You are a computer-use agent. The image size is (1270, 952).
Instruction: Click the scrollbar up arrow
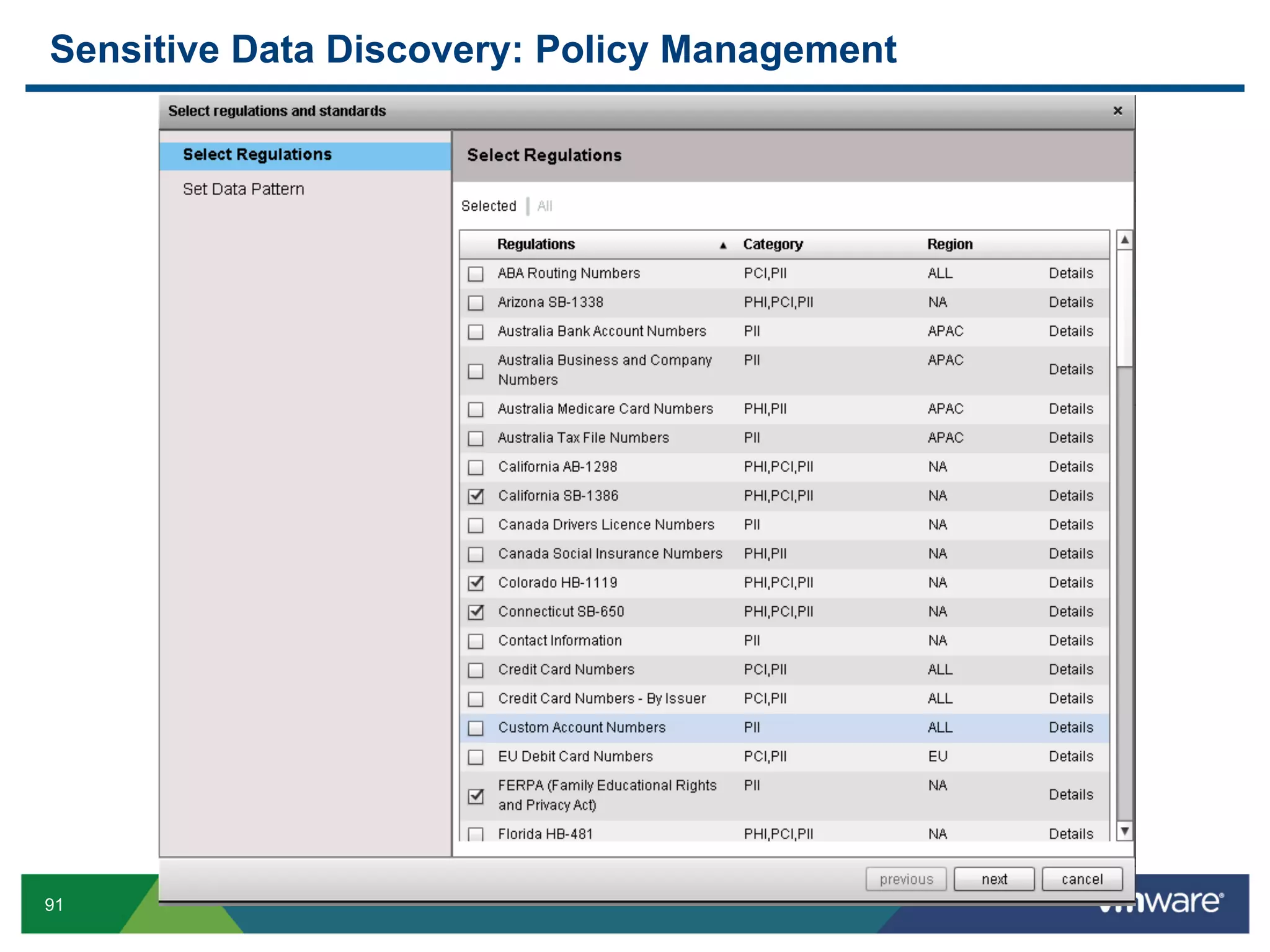pos(1125,240)
